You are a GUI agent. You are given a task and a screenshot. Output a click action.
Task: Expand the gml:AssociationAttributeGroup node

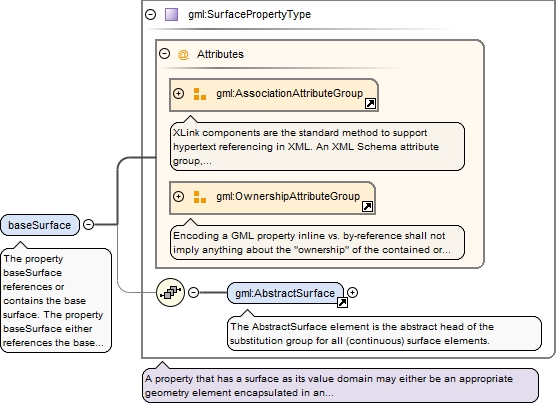pyautogui.click(x=178, y=93)
